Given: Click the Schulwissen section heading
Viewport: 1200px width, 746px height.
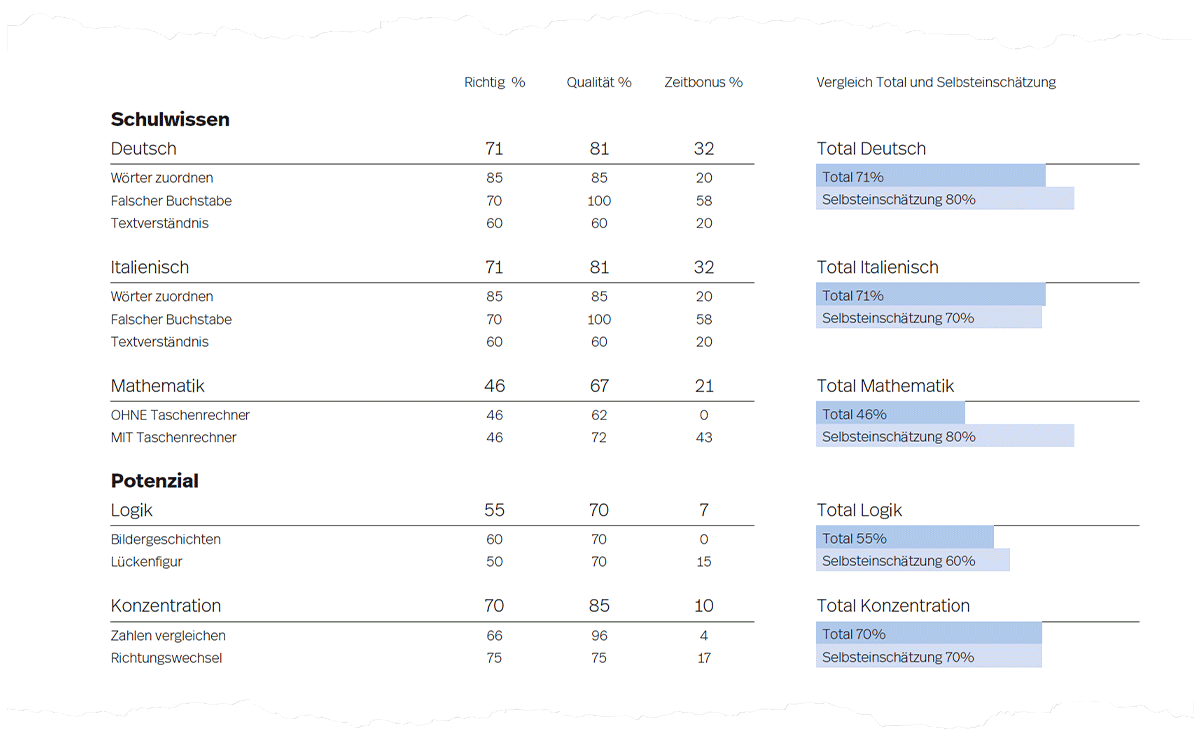Looking at the screenshot, I should (x=170, y=120).
